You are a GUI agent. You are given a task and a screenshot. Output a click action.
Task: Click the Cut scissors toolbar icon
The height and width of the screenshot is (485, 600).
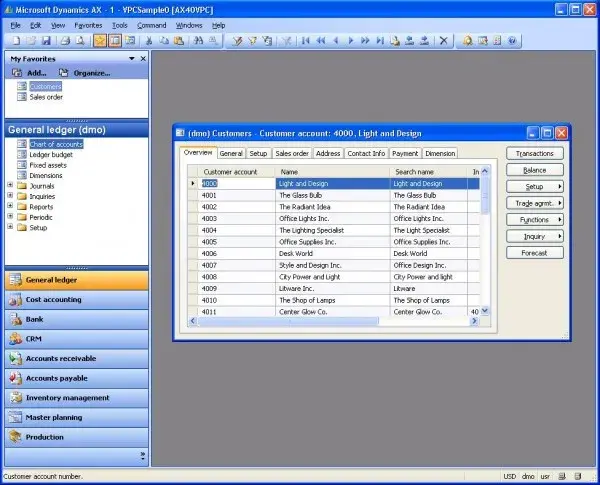(x=149, y=41)
